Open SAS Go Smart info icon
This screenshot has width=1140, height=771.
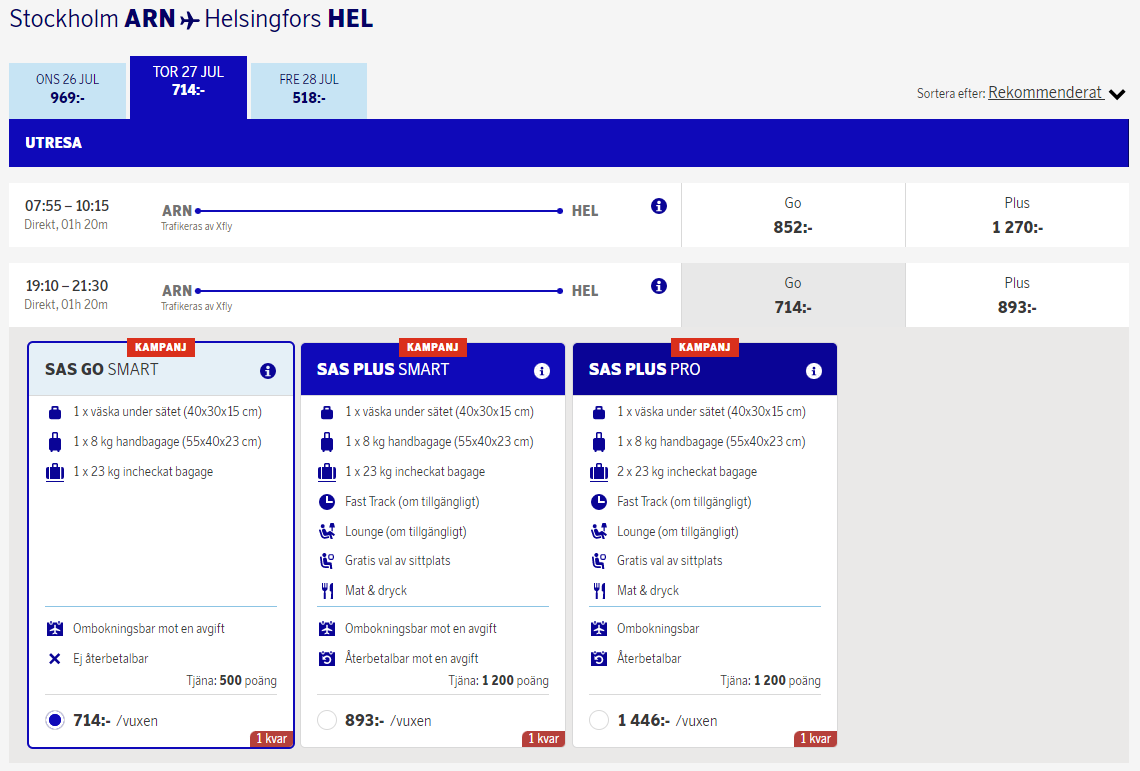tap(267, 371)
